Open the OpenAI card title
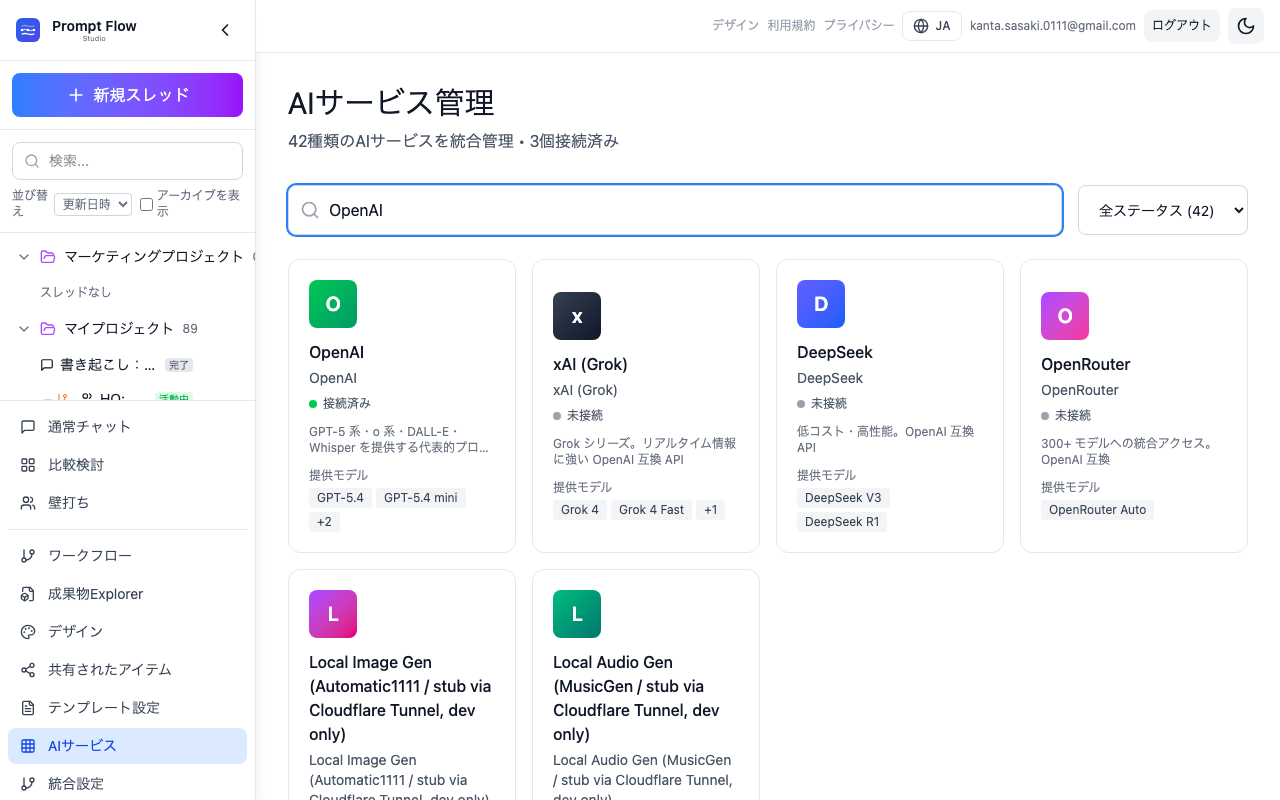This screenshot has width=1280, height=800. click(336, 352)
